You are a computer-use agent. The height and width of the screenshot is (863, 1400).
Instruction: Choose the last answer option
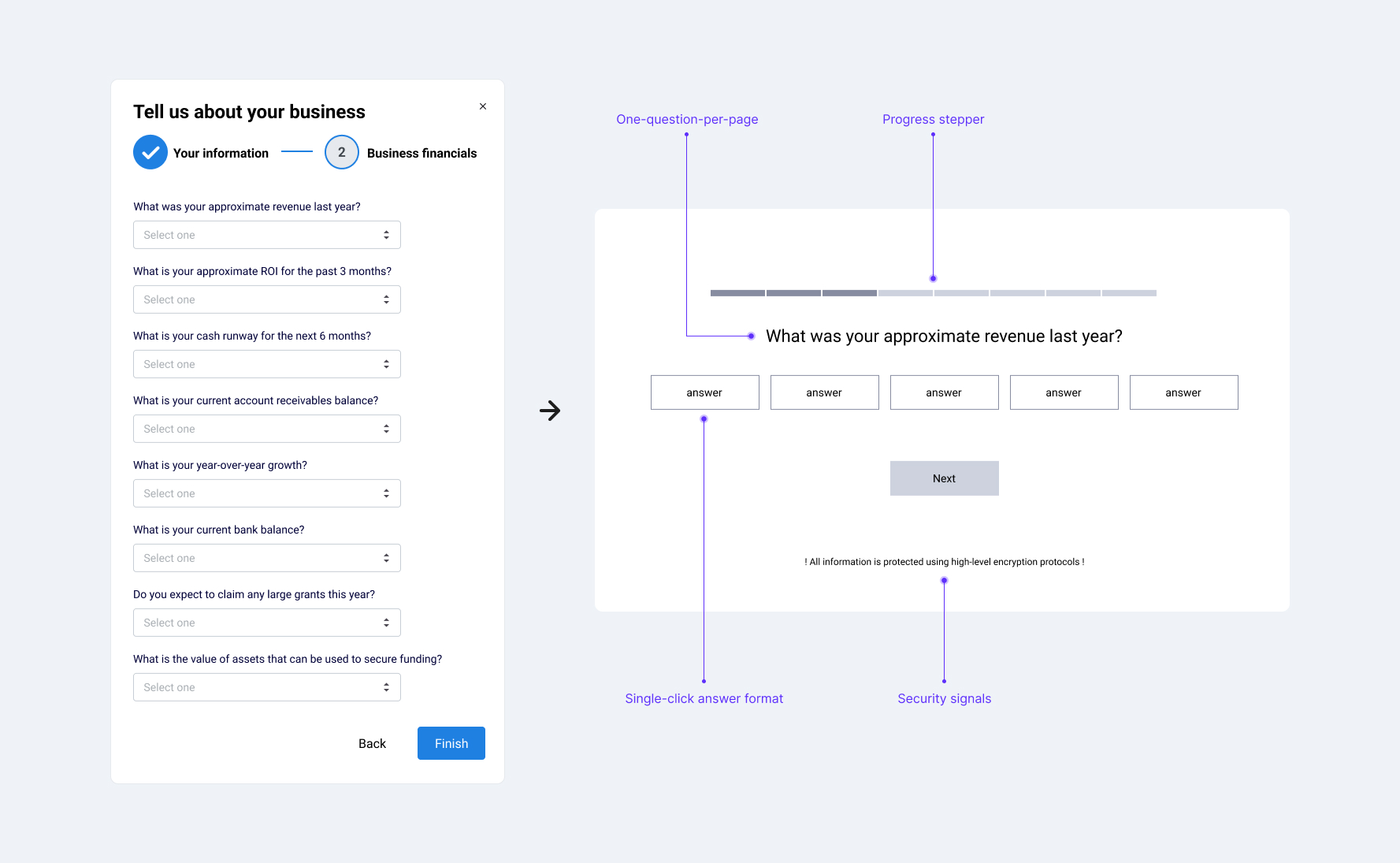click(x=1183, y=392)
